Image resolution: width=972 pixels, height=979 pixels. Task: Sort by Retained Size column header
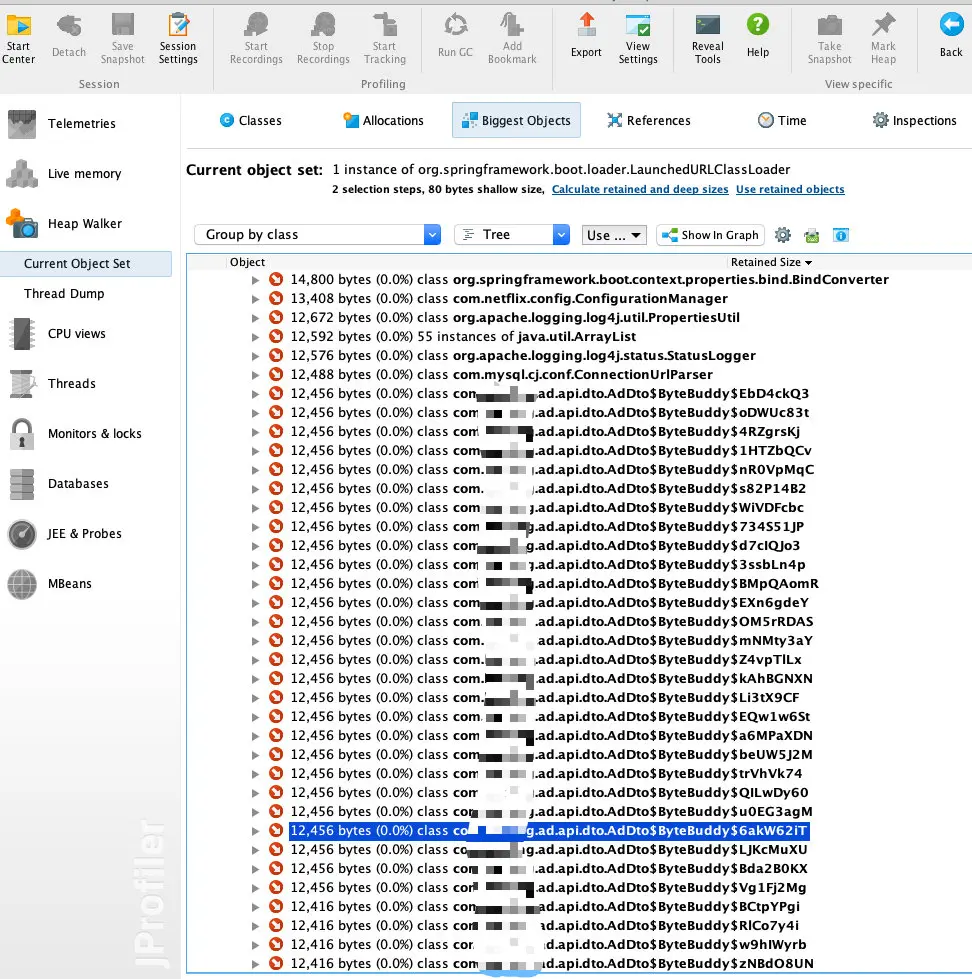(x=772, y=262)
